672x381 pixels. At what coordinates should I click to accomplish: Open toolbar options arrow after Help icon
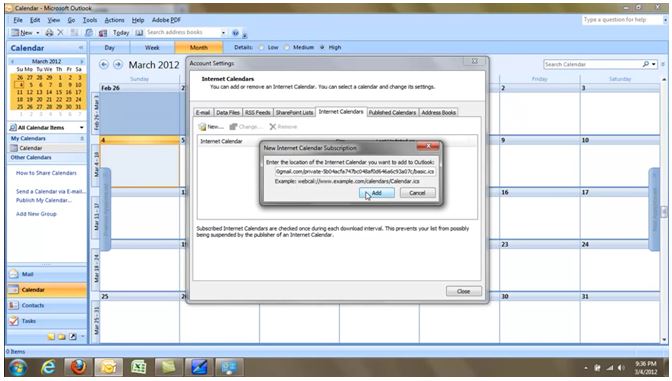click(x=244, y=35)
